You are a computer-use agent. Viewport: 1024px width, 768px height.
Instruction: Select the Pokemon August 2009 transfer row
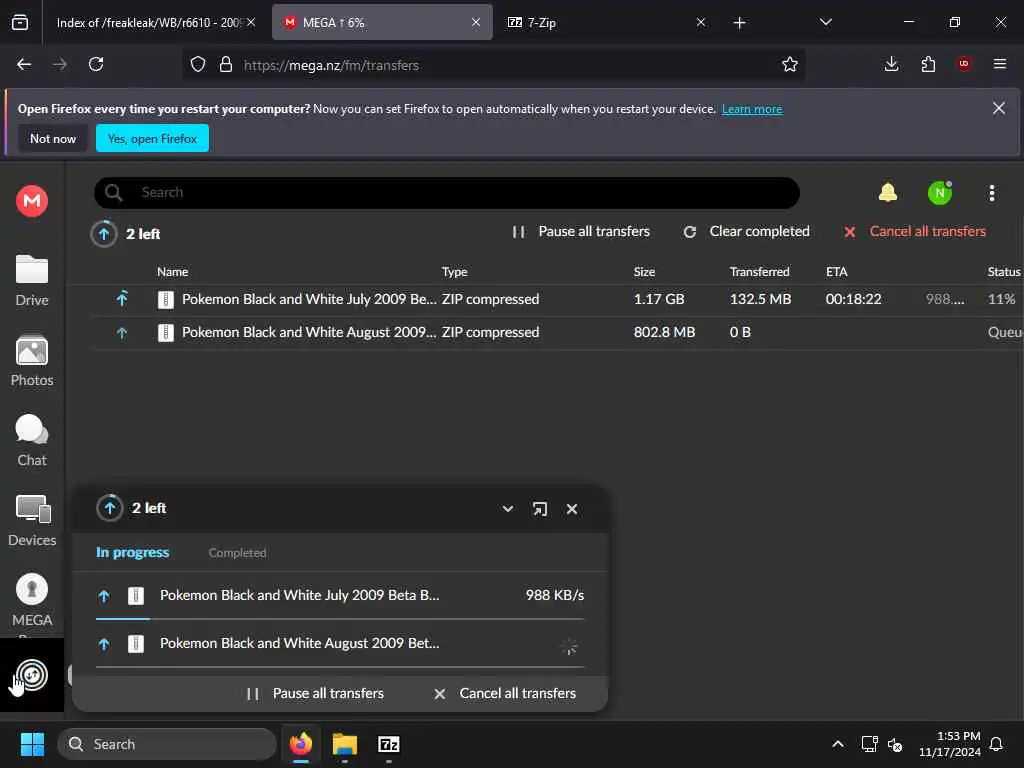558,333
